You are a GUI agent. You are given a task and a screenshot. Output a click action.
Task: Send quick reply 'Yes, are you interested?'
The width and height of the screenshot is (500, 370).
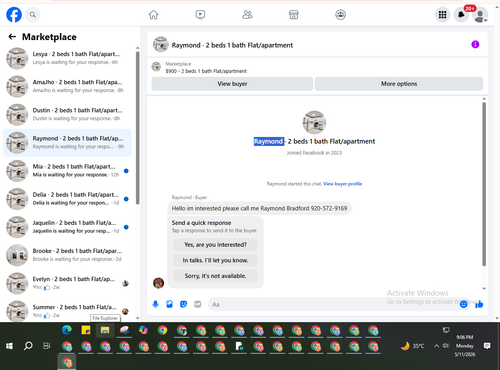coord(215,245)
